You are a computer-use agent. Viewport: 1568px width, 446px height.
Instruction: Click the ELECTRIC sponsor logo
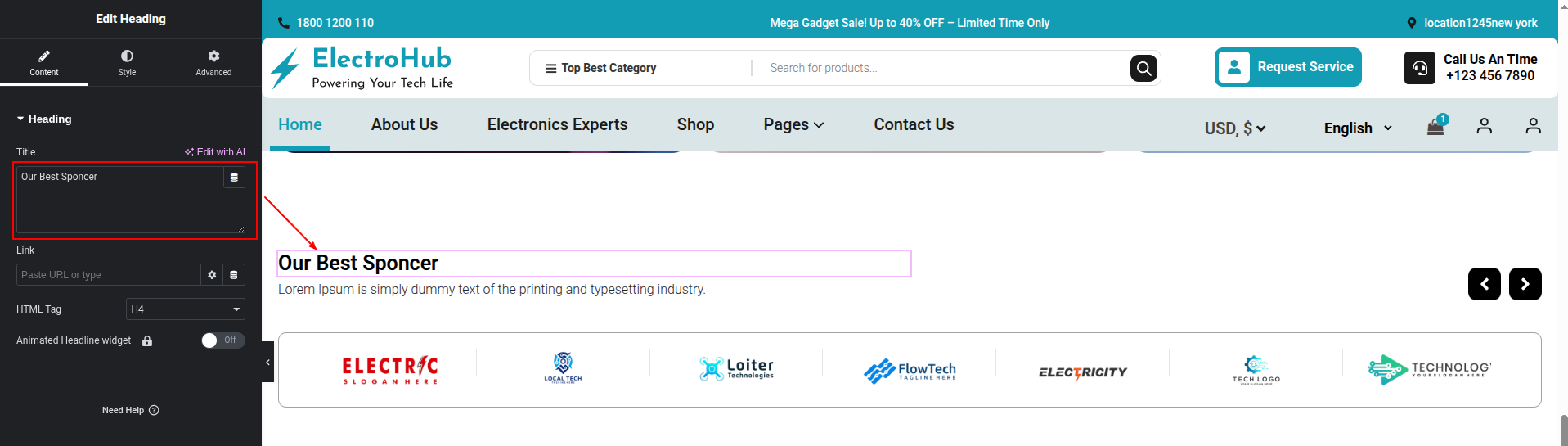(x=389, y=370)
